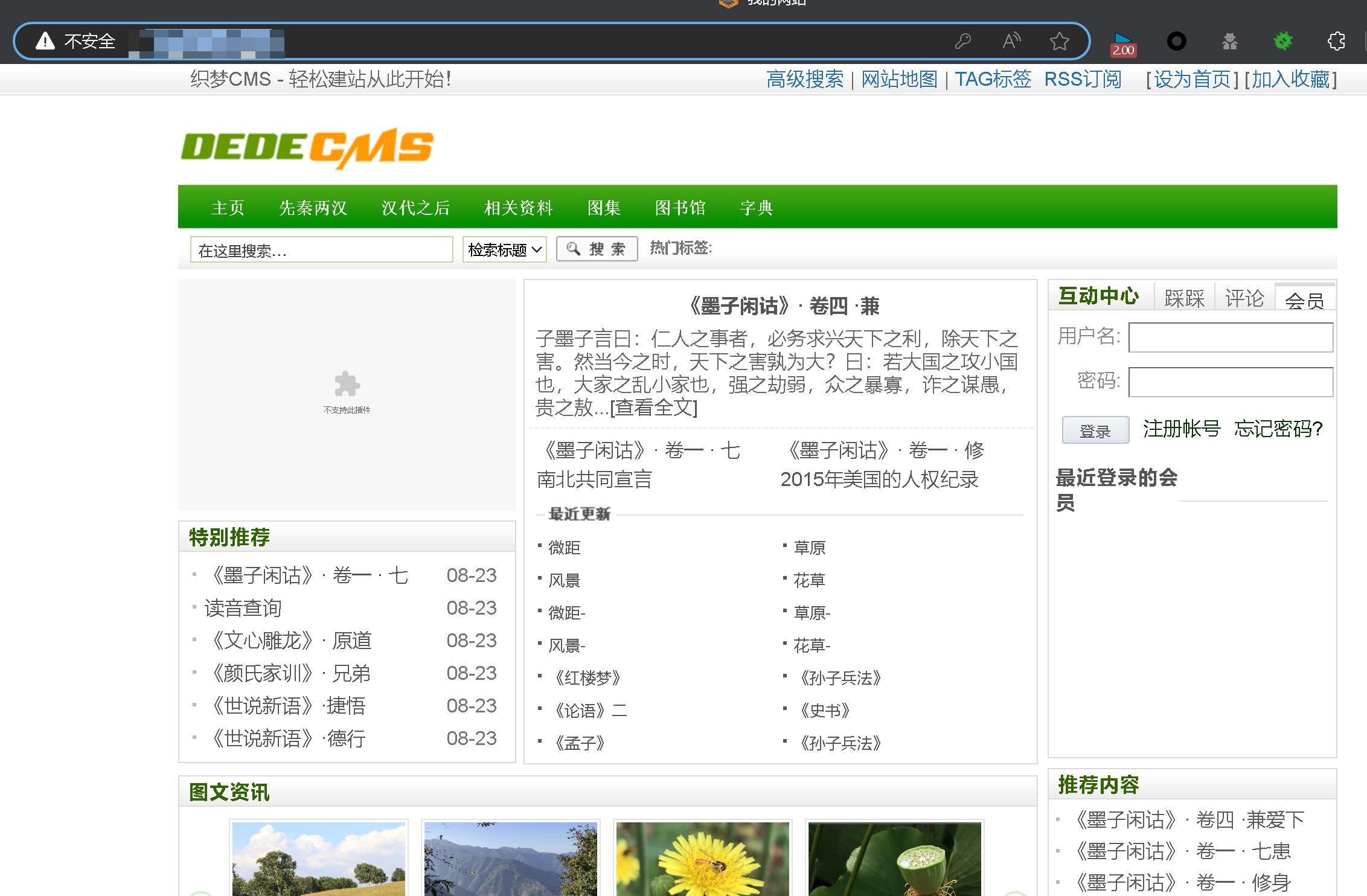This screenshot has height=896, width=1367.
Task: Open the video speed 2.00 extension
Action: (x=1122, y=43)
